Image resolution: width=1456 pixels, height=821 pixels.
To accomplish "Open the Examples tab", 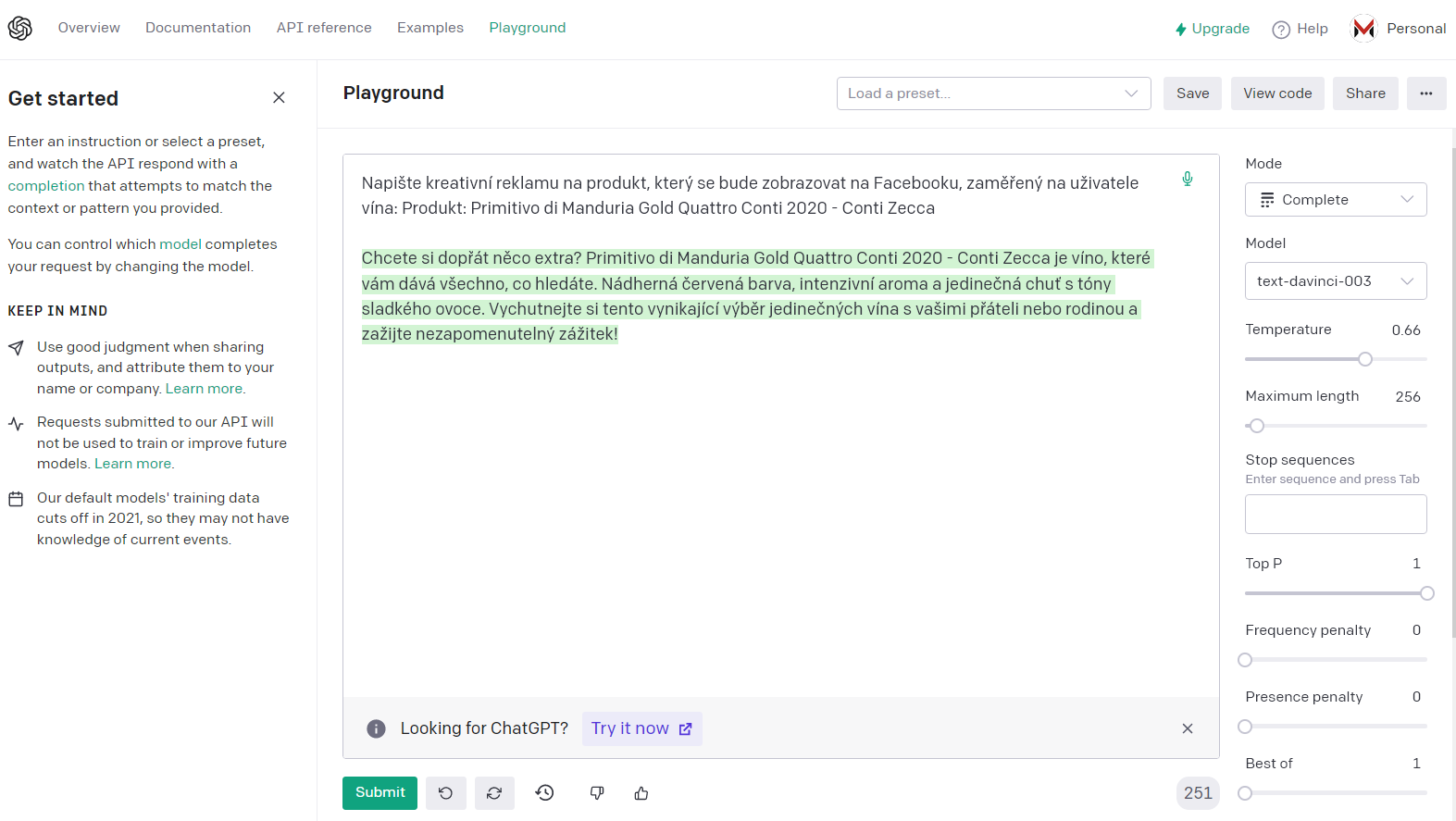I will pyautogui.click(x=430, y=28).
